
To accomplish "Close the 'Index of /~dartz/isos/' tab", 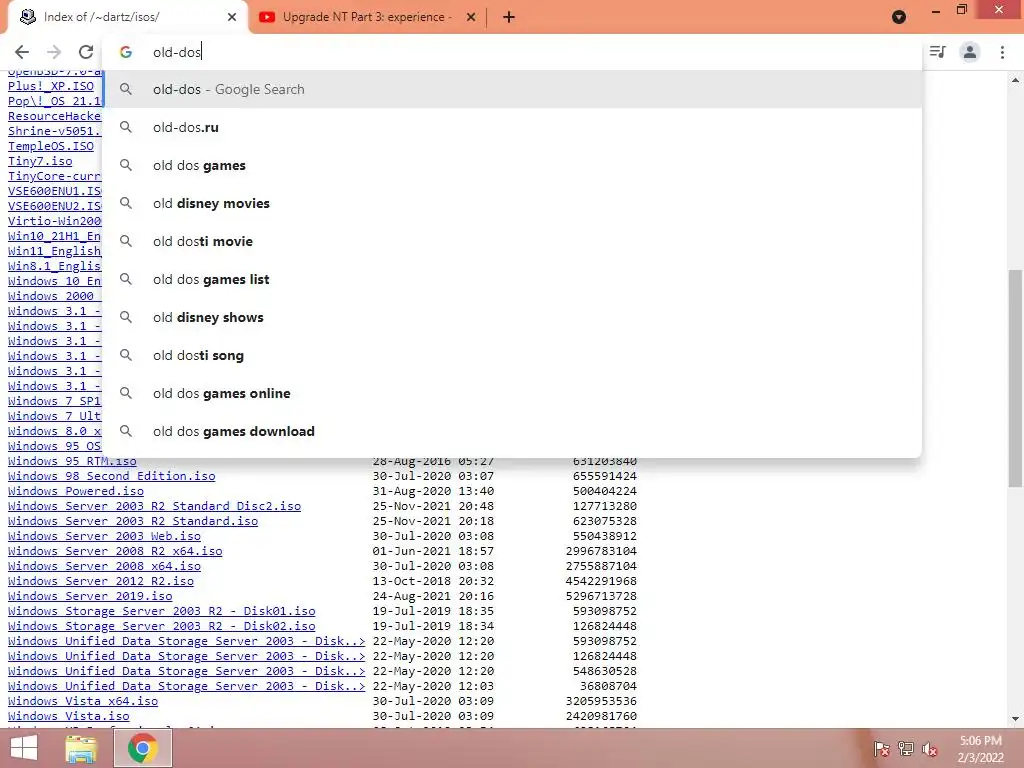I will pyautogui.click(x=232, y=18).
